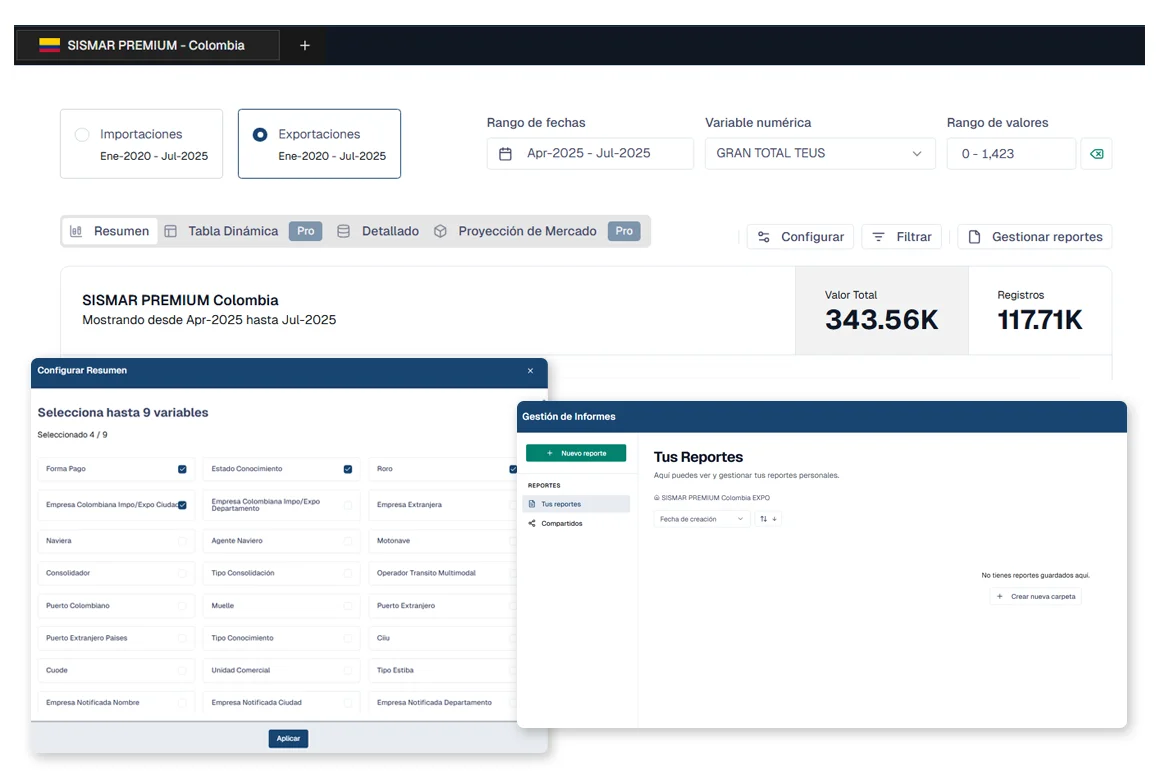Check Empresa Colombiana Impo/Expo Departamento checkbox
Viewport: 1166px width, 782px height.
pyautogui.click(x=347, y=505)
